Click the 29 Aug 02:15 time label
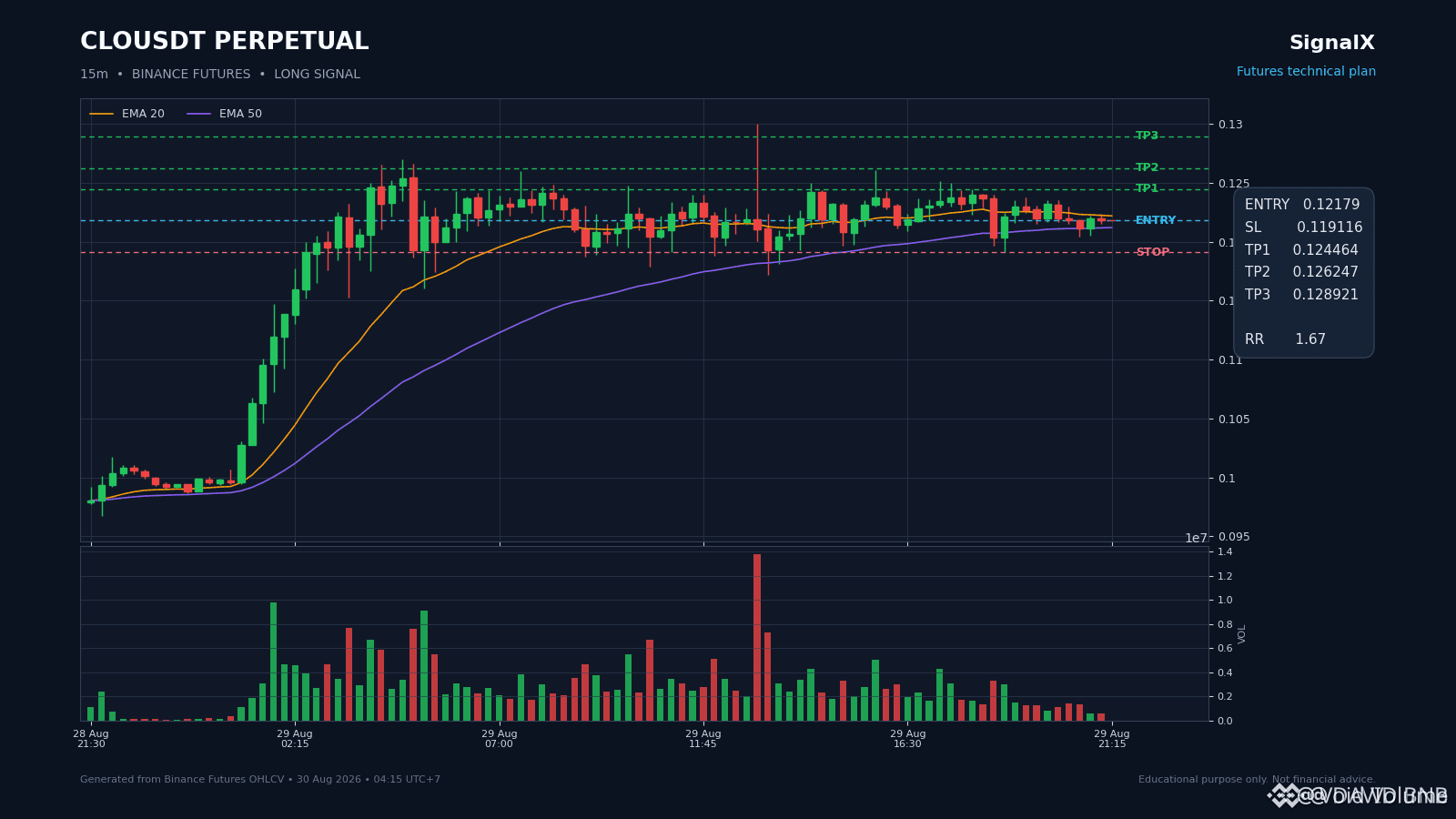Image resolution: width=1456 pixels, height=819 pixels. 295,739
